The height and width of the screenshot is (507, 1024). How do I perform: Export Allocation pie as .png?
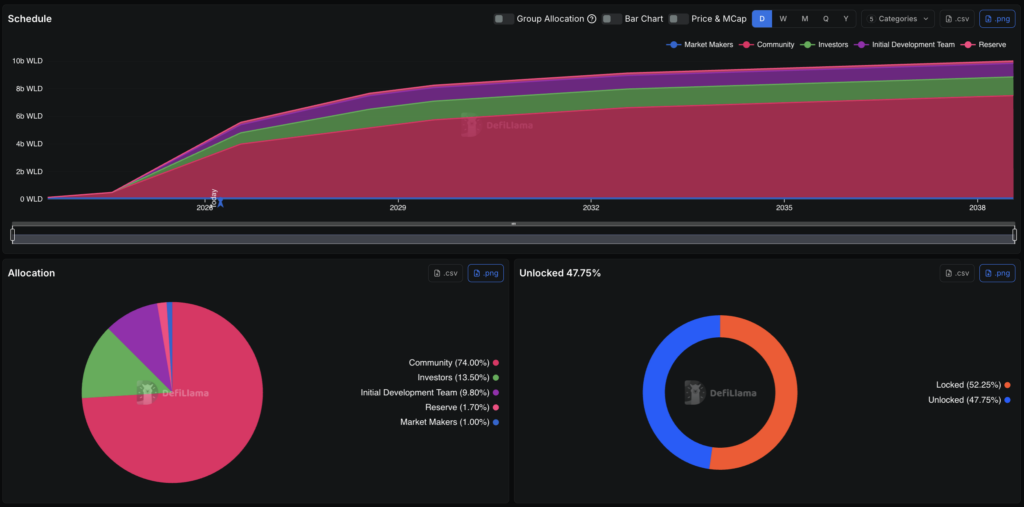(485, 273)
